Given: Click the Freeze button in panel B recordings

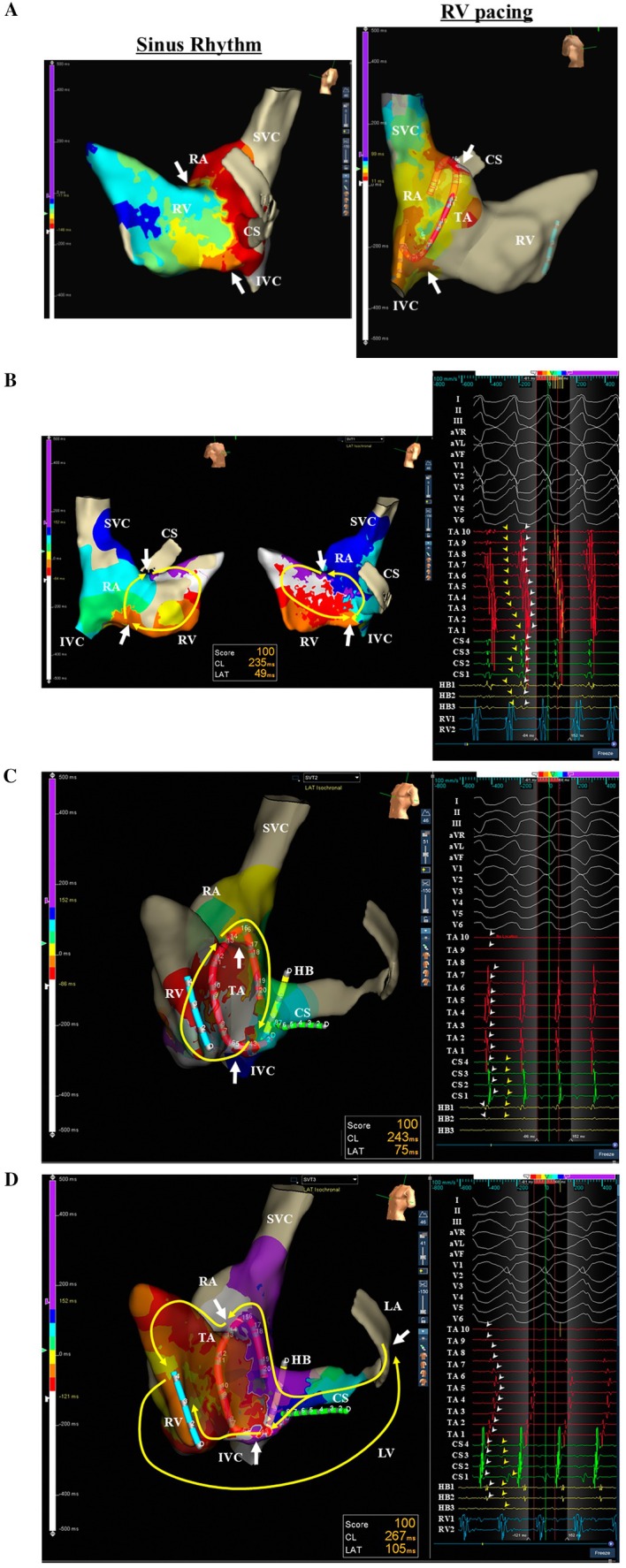Looking at the screenshot, I should tap(605, 752).
